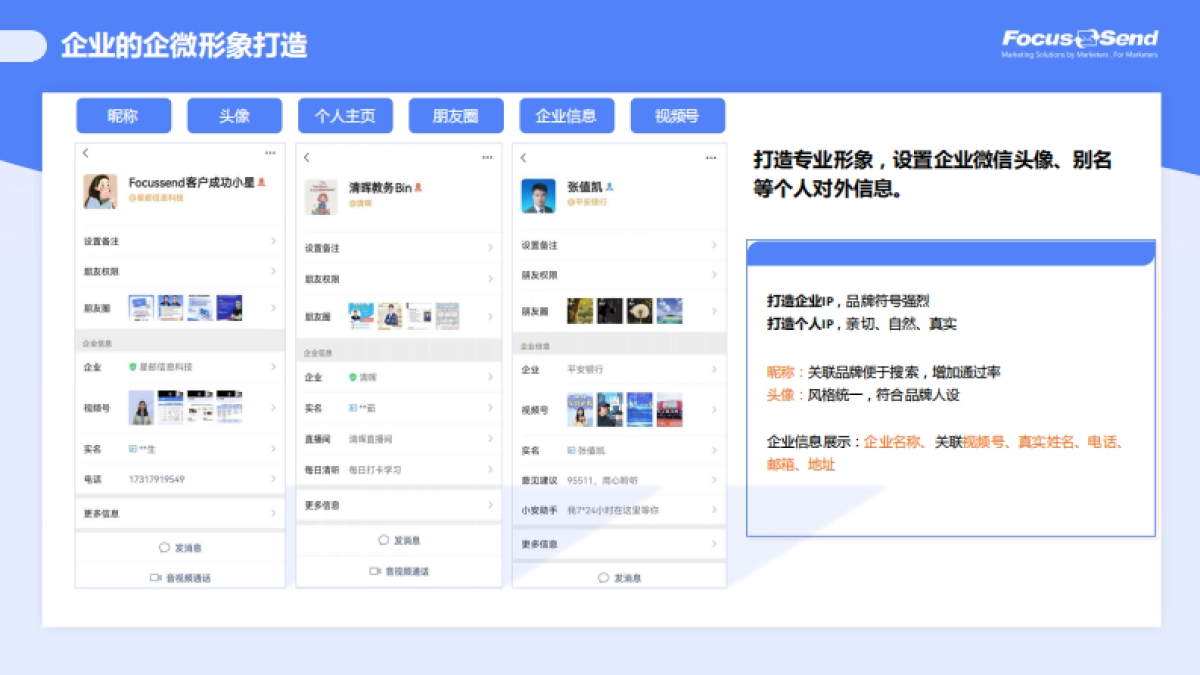This screenshot has height=675, width=1200.
Task: Click 发消息 on 张值凯 profile
Action: 619,578
